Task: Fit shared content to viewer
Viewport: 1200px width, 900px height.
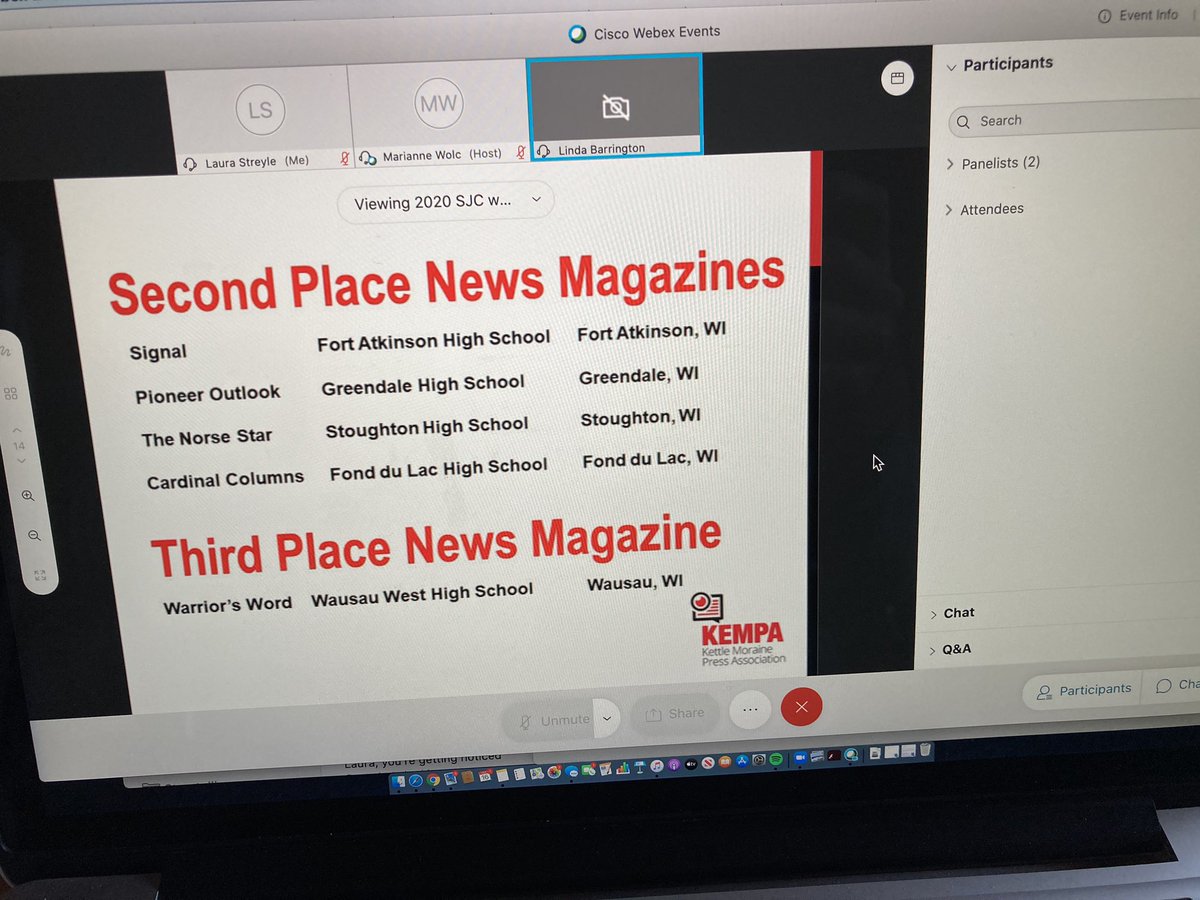Action: tap(40, 575)
